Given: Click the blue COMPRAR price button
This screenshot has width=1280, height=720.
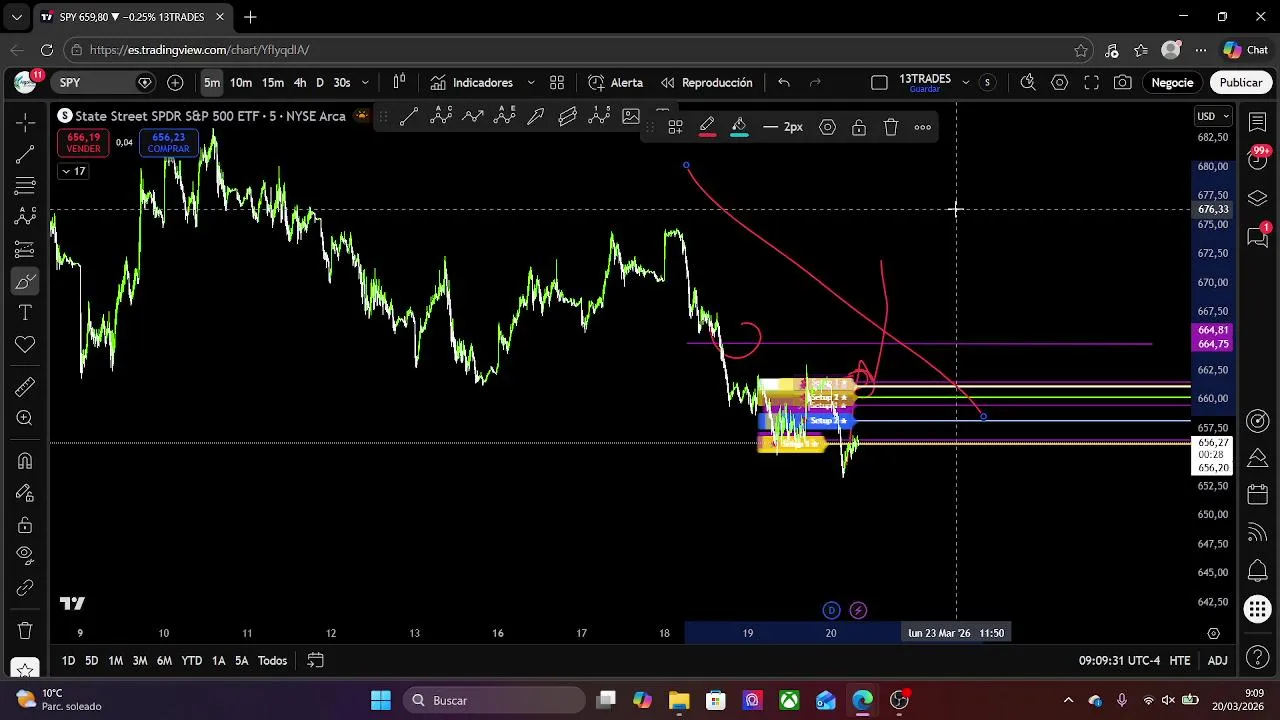Looking at the screenshot, I should point(168,143).
